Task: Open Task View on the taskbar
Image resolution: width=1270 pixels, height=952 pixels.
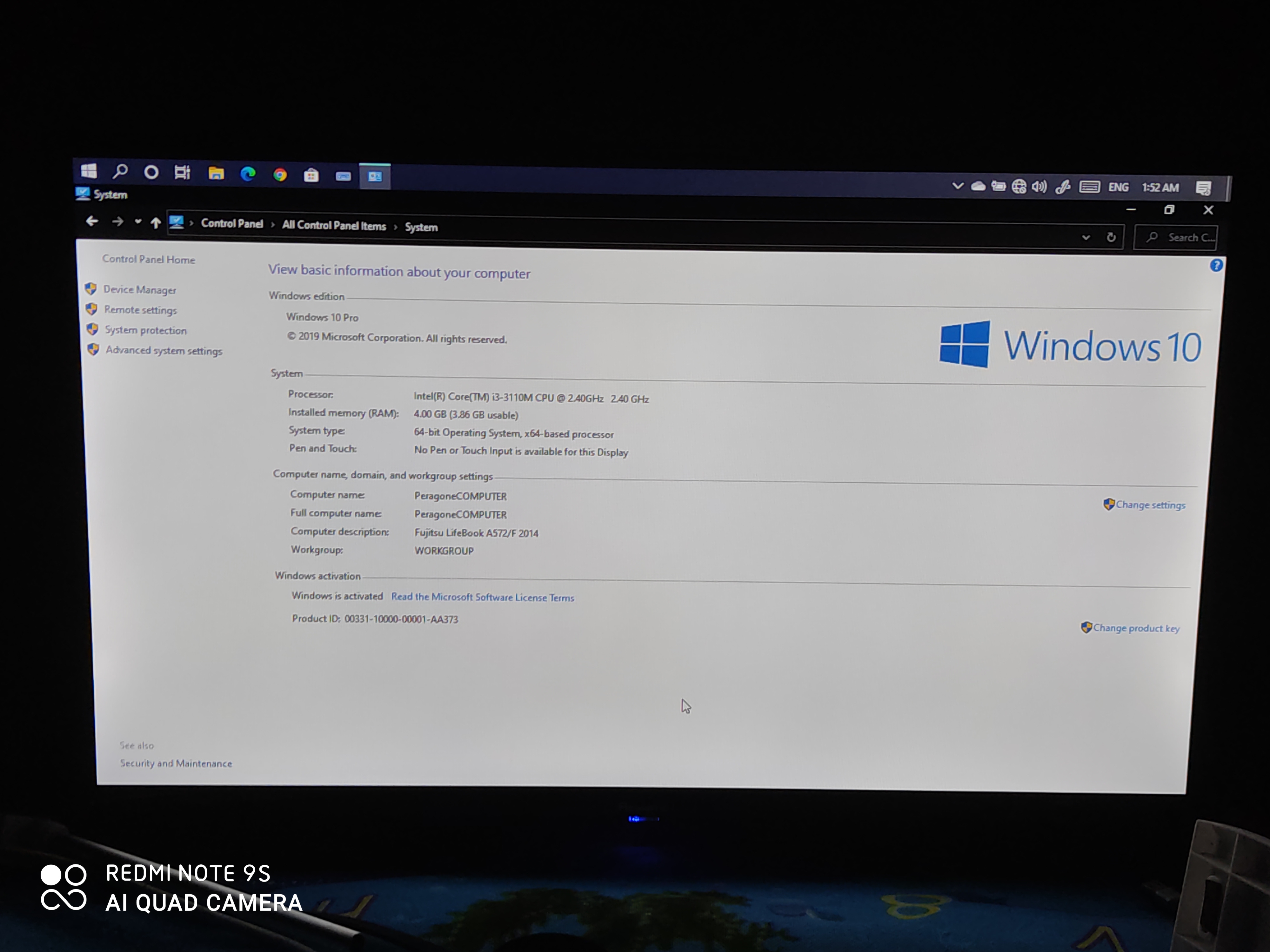Action: [x=183, y=172]
